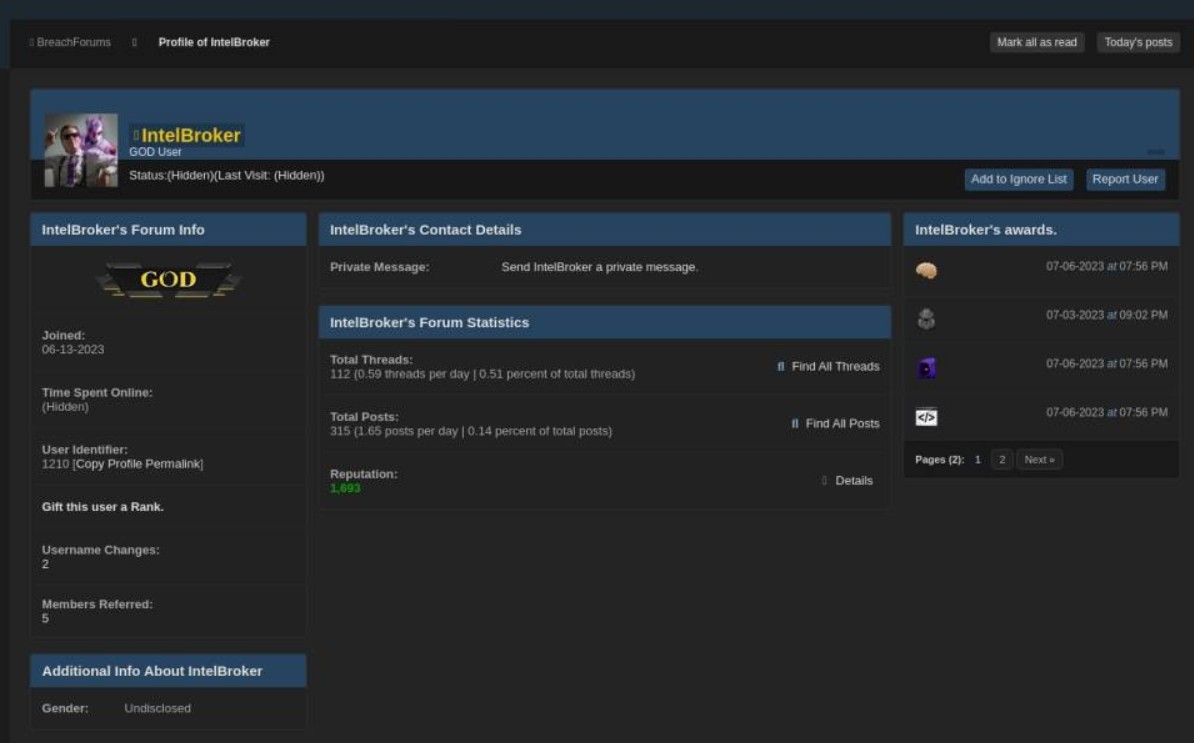The height and width of the screenshot is (743, 1194).
Task: Send IntelBroker a private message
Action: [x=599, y=267]
